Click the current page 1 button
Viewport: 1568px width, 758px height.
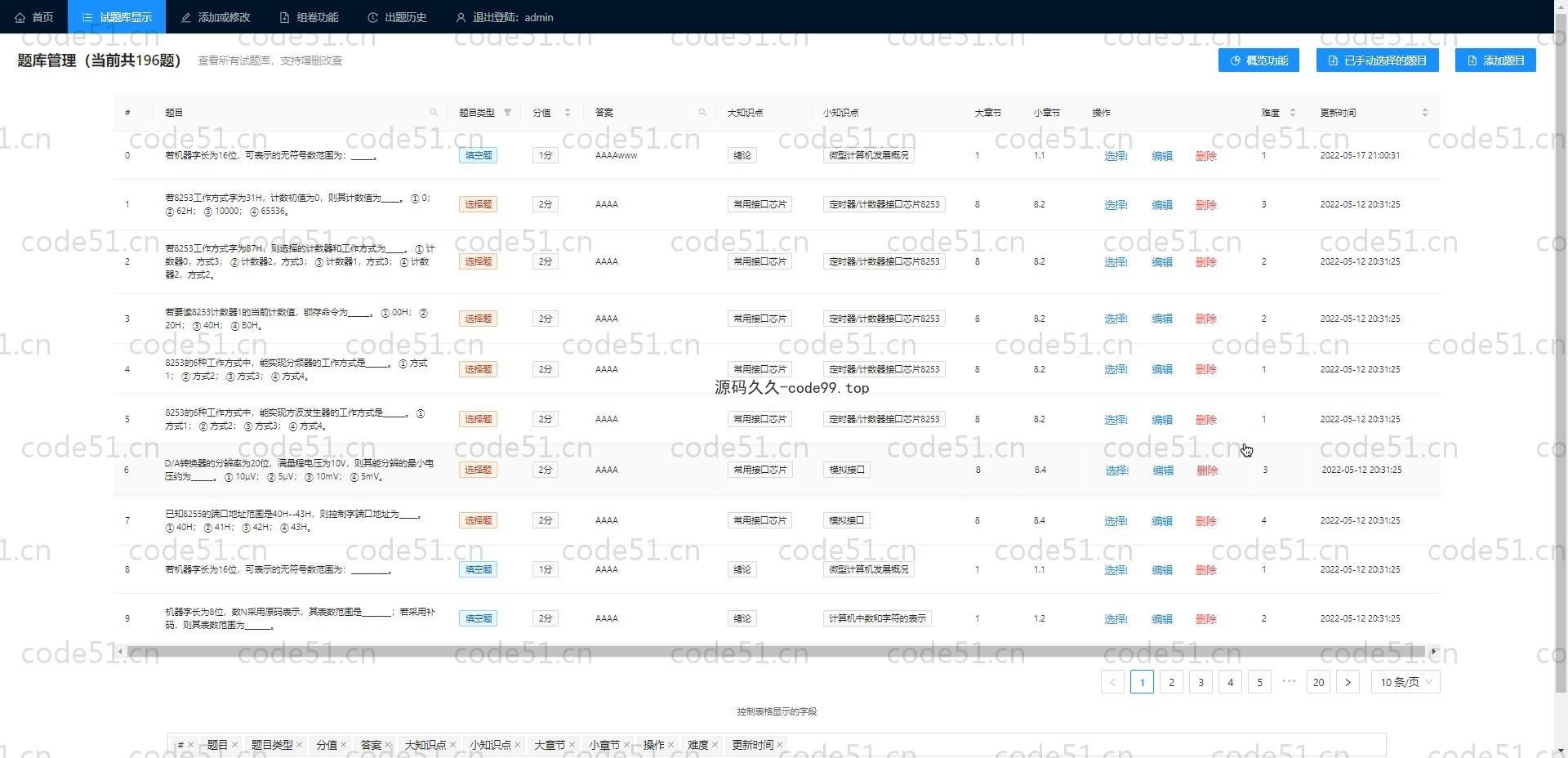[1142, 682]
